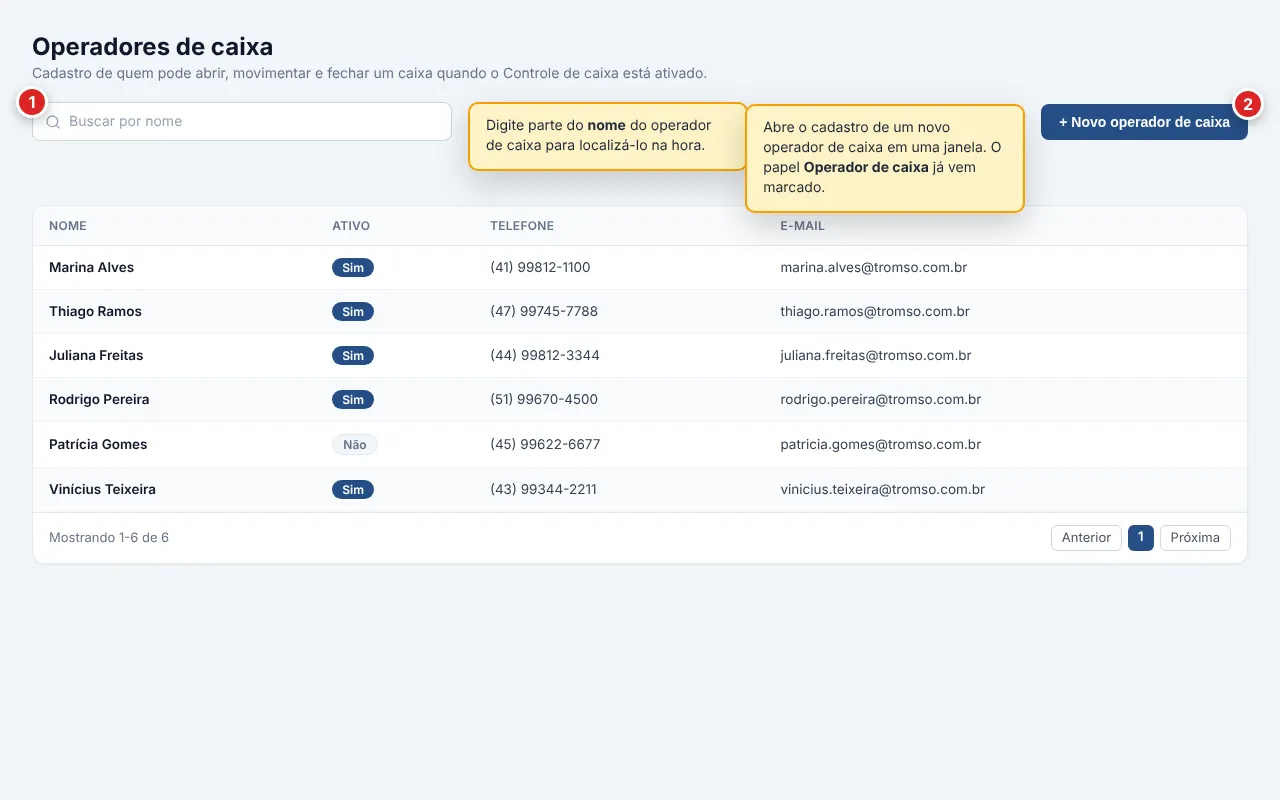The width and height of the screenshot is (1280, 800).
Task: Click phone (44) 99812-3344
Action: pyautogui.click(x=545, y=355)
